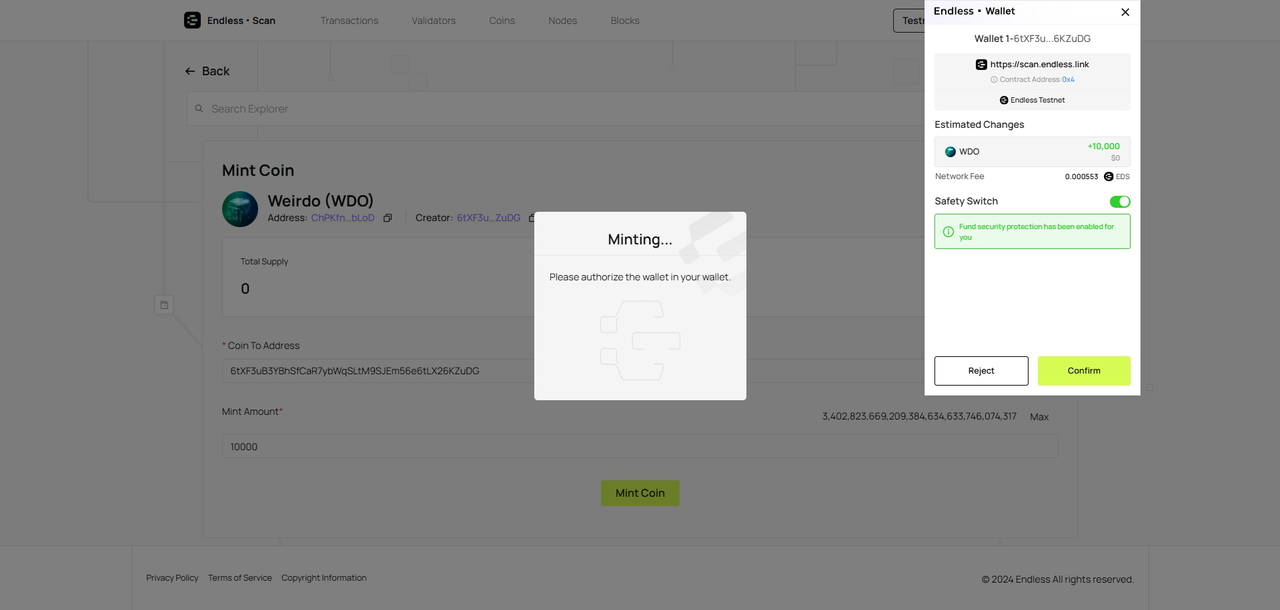Click the Endless Testnet network icon
Image resolution: width=1280 pixels, height=610 pixels.
point(1004,100)
